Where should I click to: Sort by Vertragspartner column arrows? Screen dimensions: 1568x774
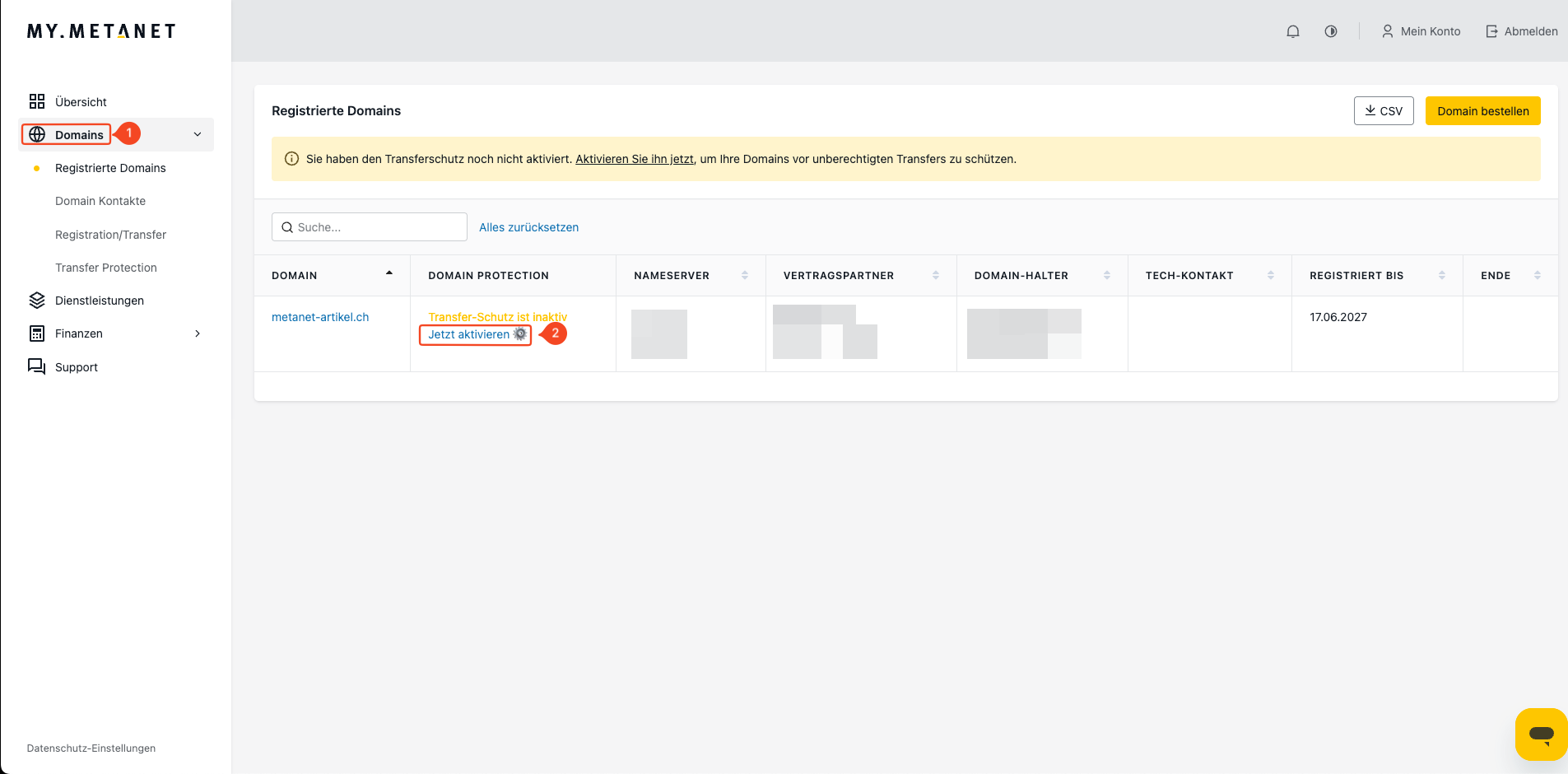click(936, 275)
